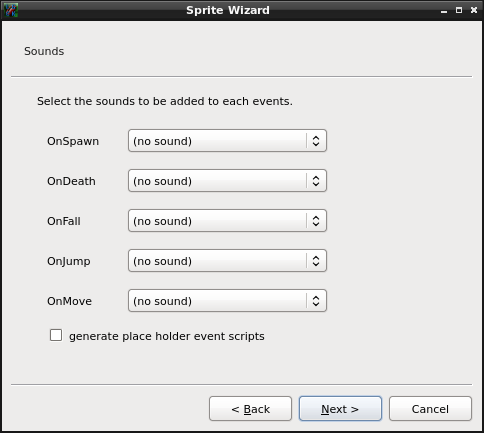
Task: Click the OnJump combo box arrow
Action: click(x=316, y=261)
